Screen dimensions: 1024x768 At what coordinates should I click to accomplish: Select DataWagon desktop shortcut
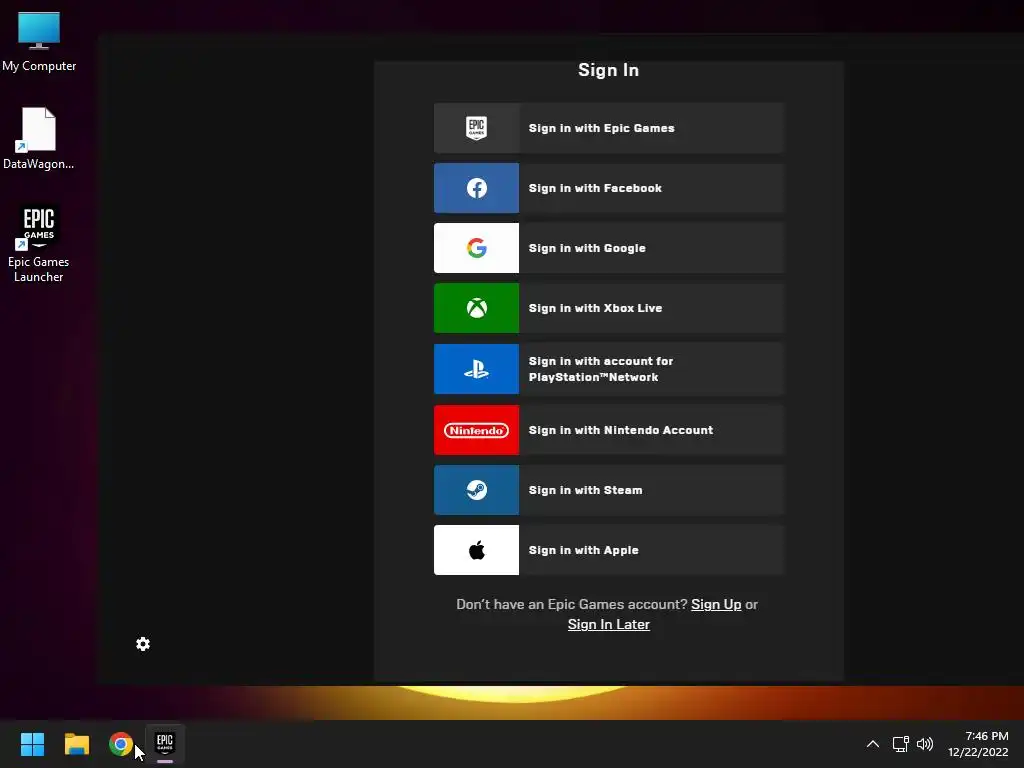click(39, 138)
